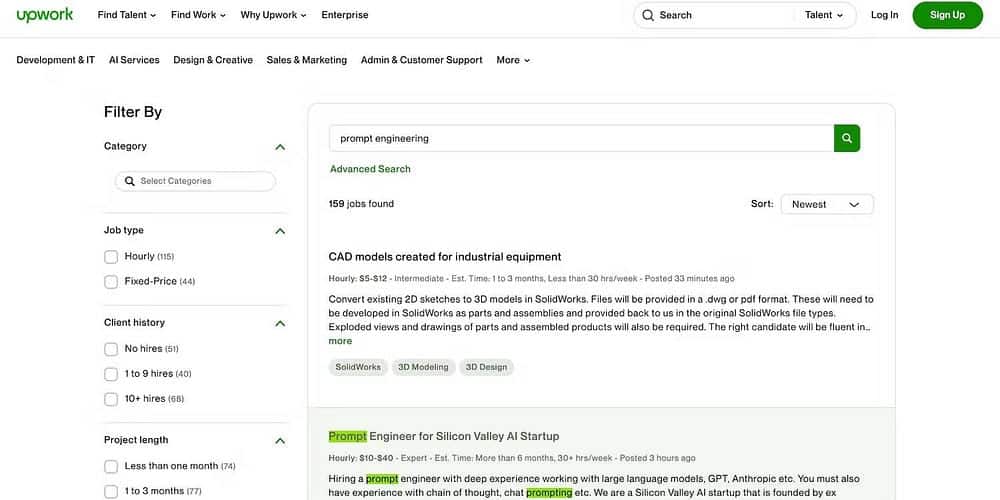Open the Design & Creative category
Image resolution: width=1000 pixels, height=500 pixels.
pyautogui.click(x=213, y=60)
